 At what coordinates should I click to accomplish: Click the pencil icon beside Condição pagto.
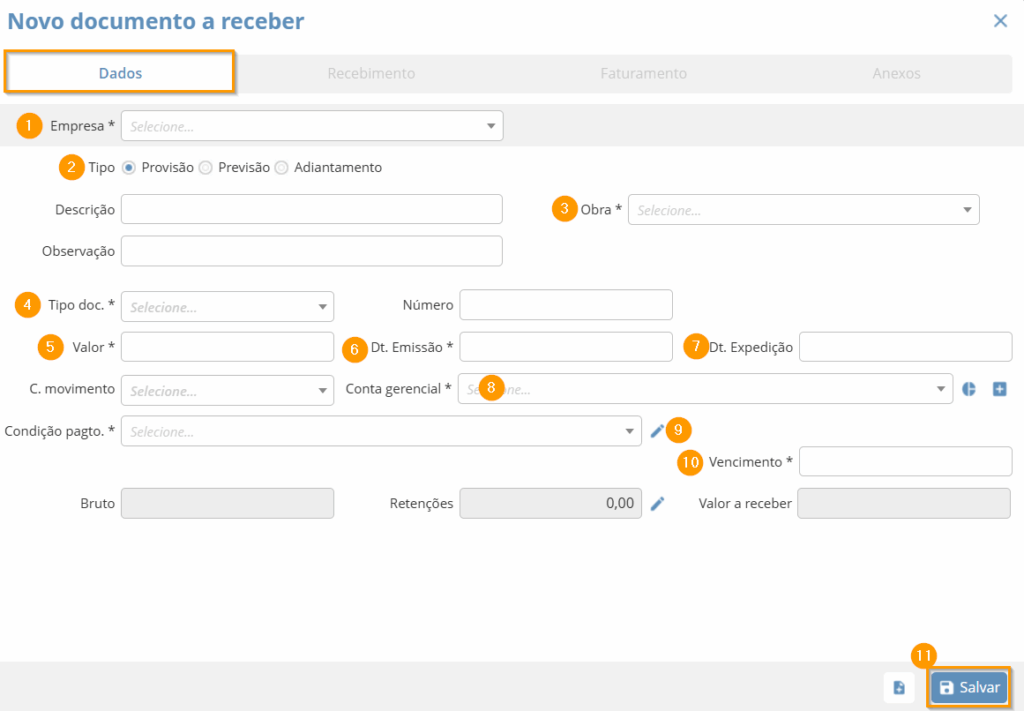point(657,431)
